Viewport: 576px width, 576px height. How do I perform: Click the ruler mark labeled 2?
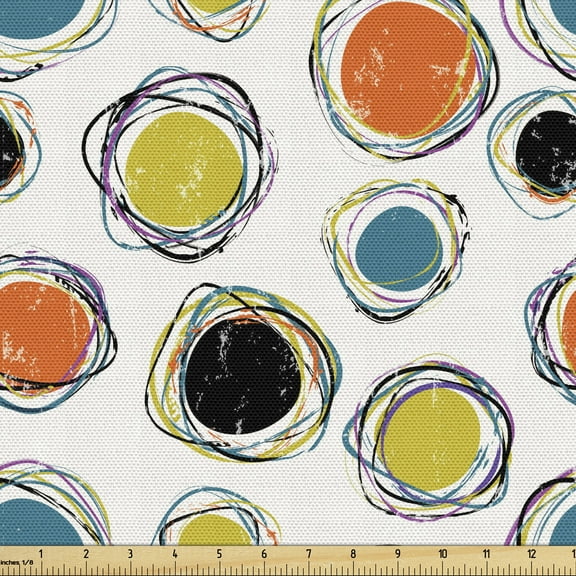point(86,554)
